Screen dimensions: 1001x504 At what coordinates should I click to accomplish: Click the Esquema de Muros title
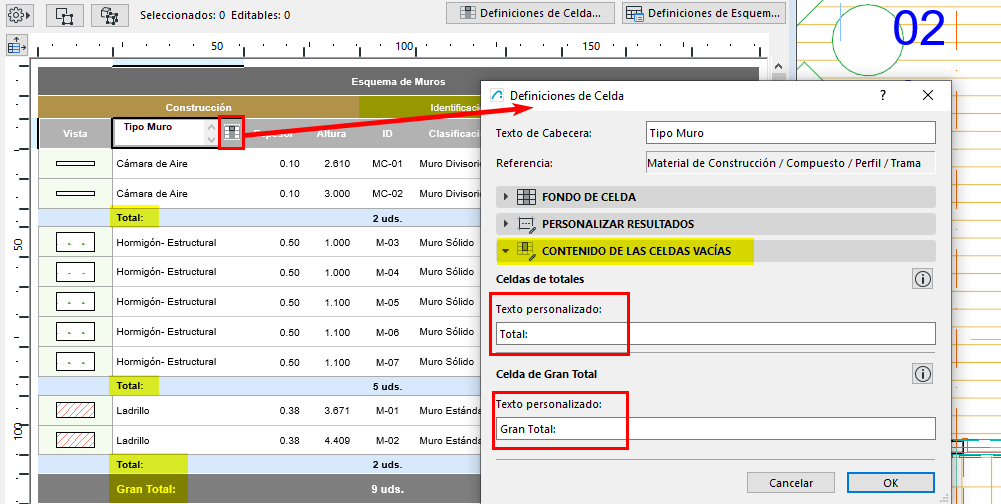tap(398, 82)
